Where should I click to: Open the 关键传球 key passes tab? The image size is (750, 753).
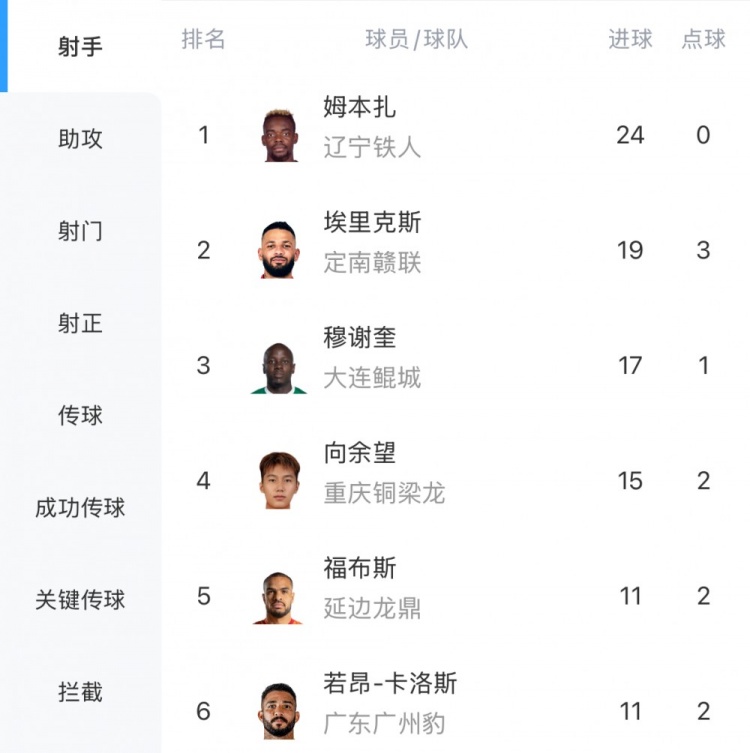[x=80, y=600]
